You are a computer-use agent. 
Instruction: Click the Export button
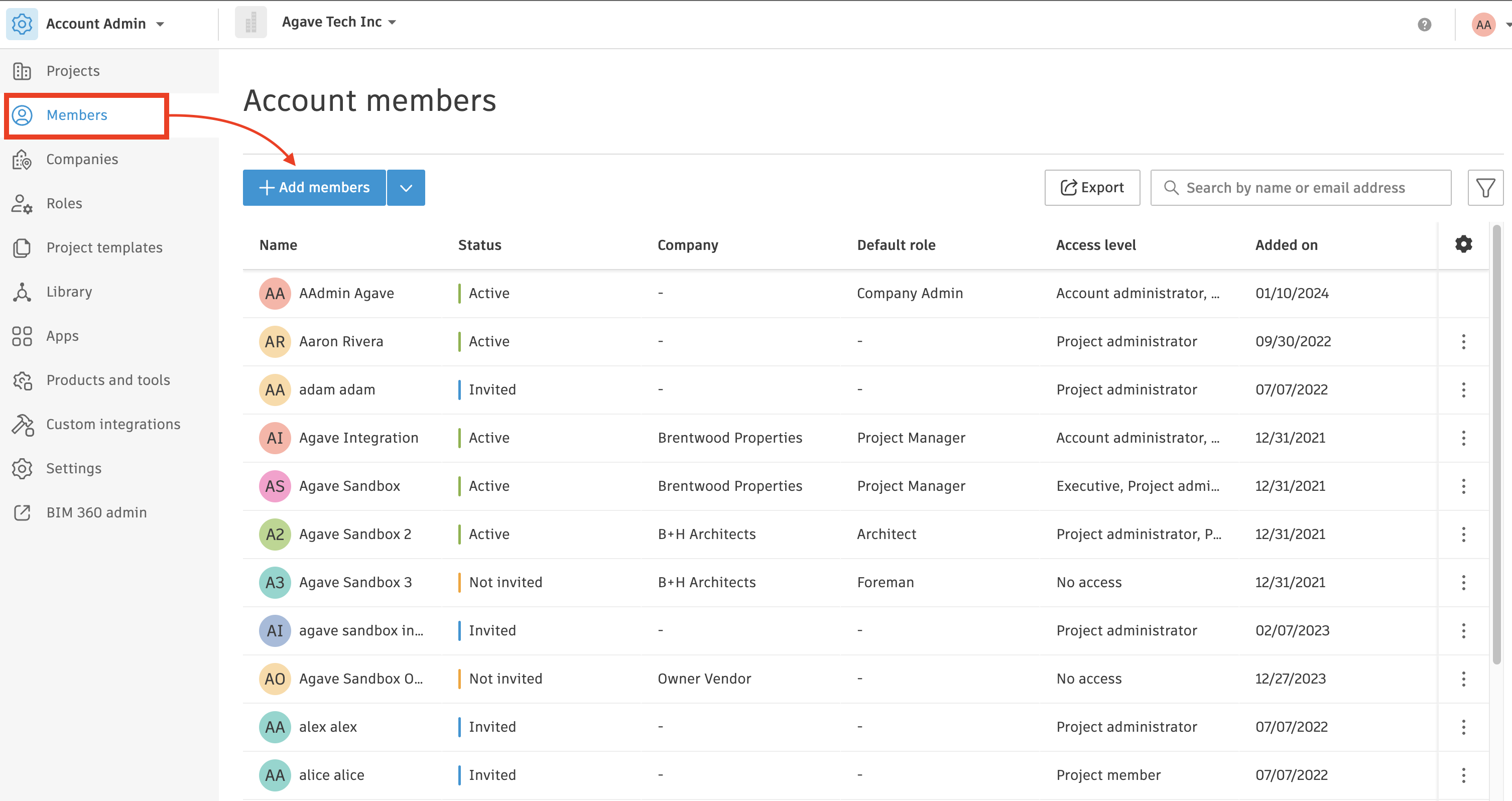click(x=1092, y=188)
